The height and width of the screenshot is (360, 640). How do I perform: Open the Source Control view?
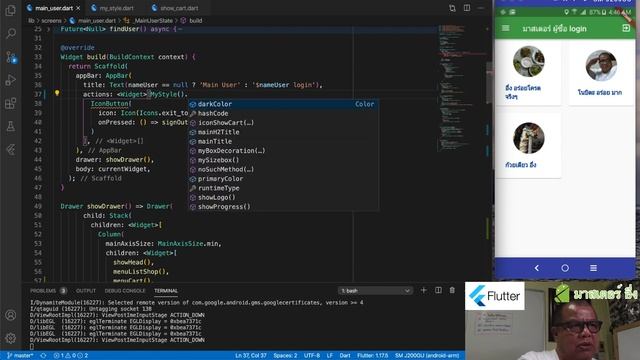11,57
